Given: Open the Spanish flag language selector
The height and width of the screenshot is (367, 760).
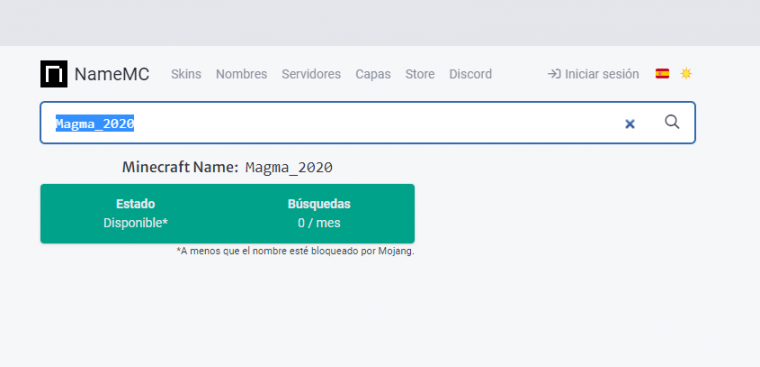Looking at the screenshot, I should tap(662, 74).
